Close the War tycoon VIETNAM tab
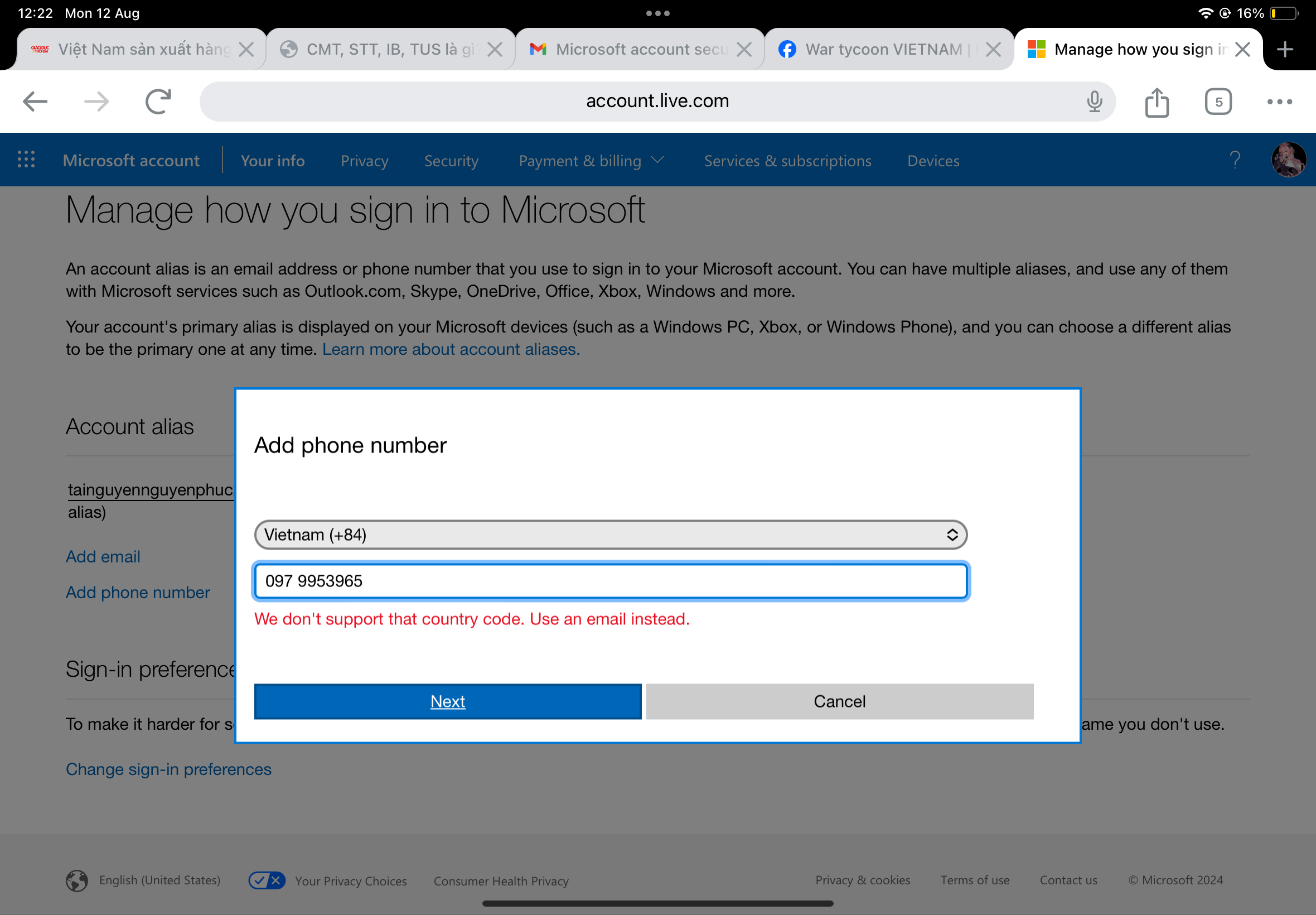 (x=994, y=49)
